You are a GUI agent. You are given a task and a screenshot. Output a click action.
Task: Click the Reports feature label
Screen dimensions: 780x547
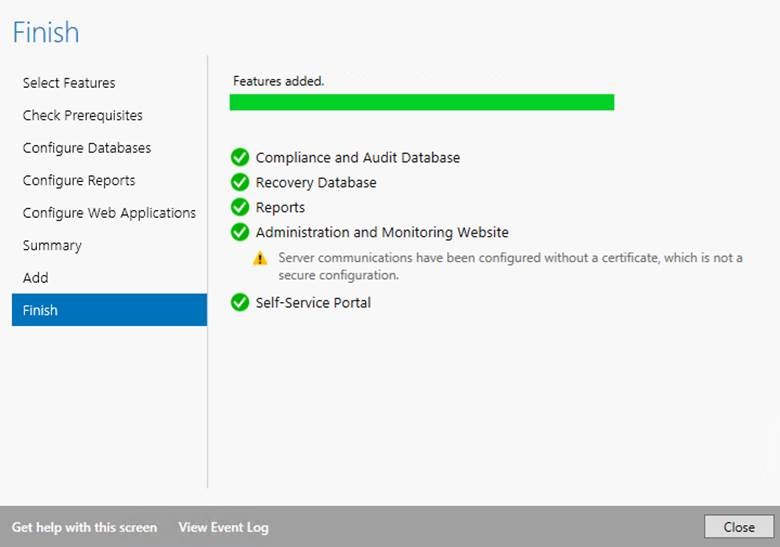pyautogui.click(x=280, y=207)
